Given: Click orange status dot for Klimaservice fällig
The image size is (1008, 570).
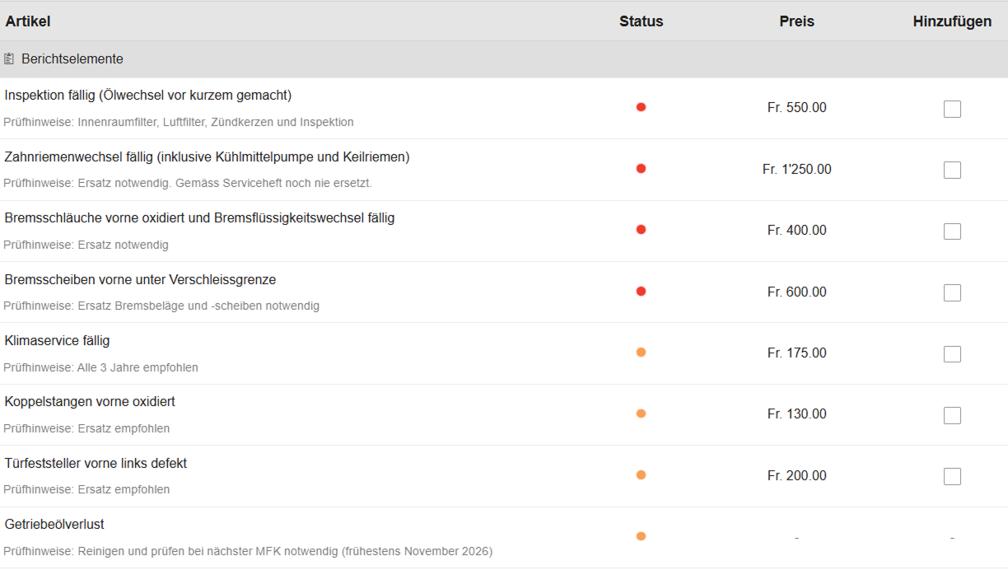Looking at the screenshot, I should (x=641, y=352).
